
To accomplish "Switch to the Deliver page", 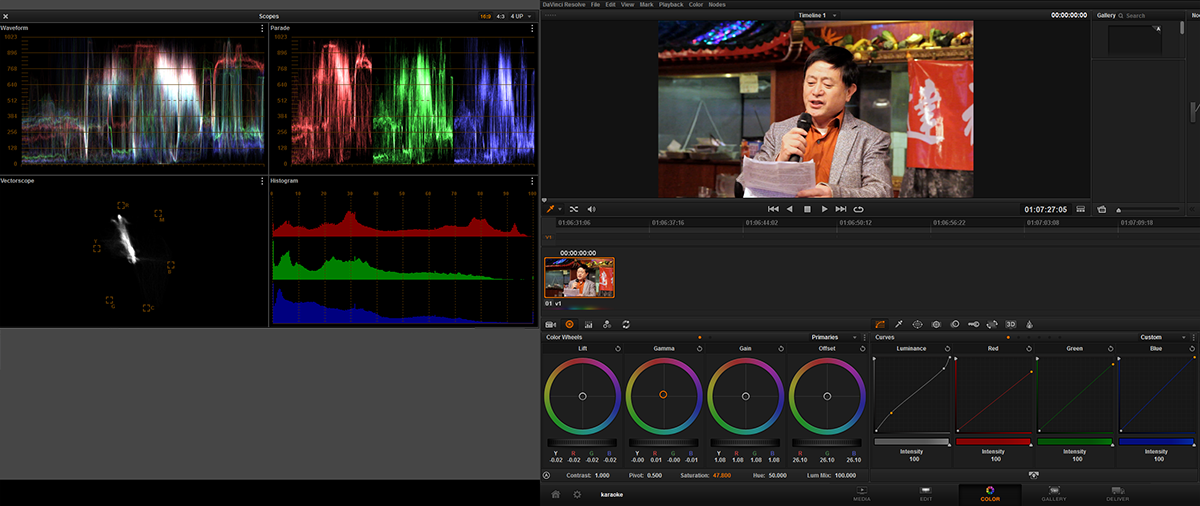I will [x=1118, y=494].
